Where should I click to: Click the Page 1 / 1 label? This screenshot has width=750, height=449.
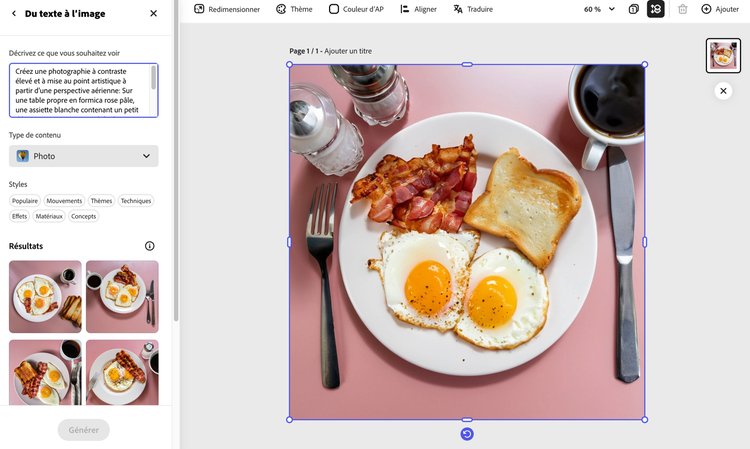tap(304, 51)
